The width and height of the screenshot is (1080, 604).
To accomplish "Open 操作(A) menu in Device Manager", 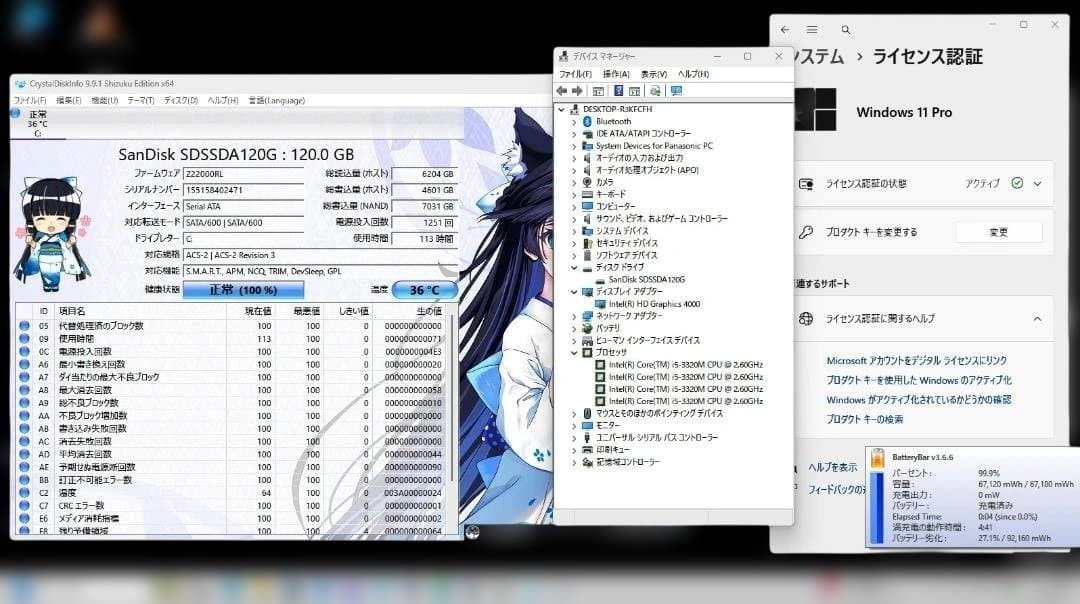I will pos(616,74).
